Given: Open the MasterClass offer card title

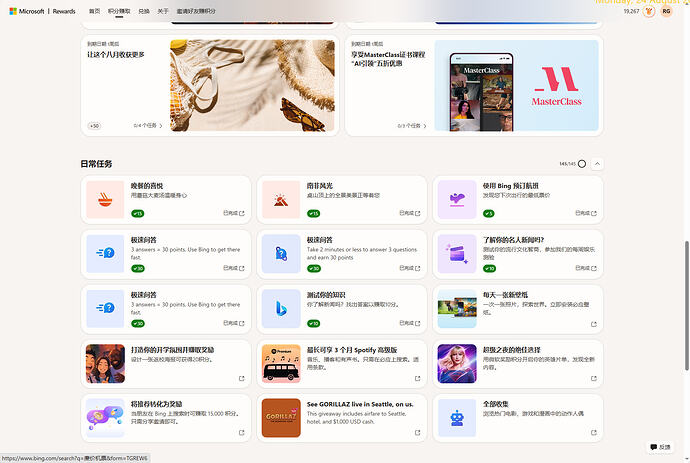Looking at the screenshot, I should tap(388, 59).
